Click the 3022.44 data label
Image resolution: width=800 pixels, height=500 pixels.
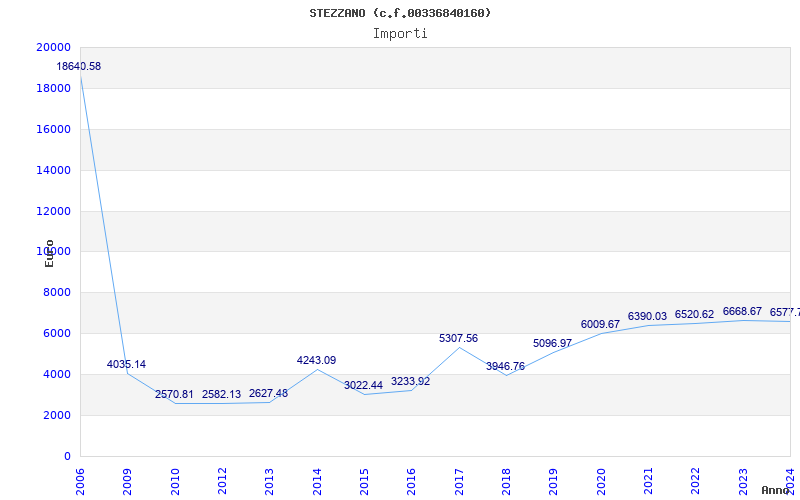[x=363, y=385]
